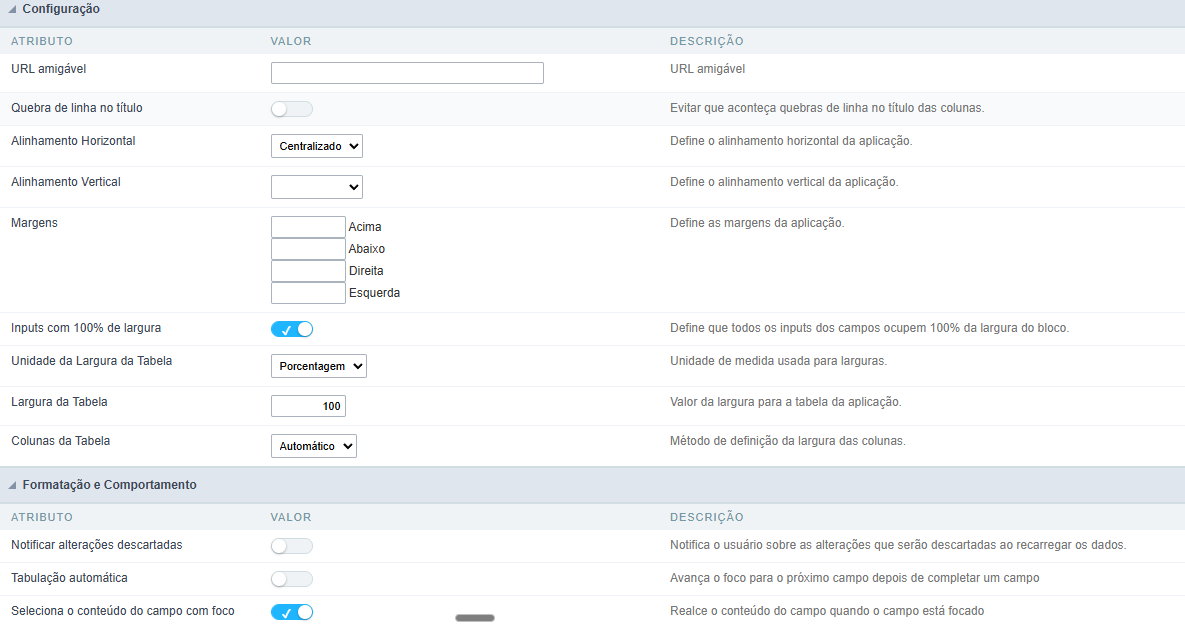Viewport: 1185px width, 625px height.
Task: Click 'Define as margens da aplicação.' description
Action: click(x=757, y=223)
